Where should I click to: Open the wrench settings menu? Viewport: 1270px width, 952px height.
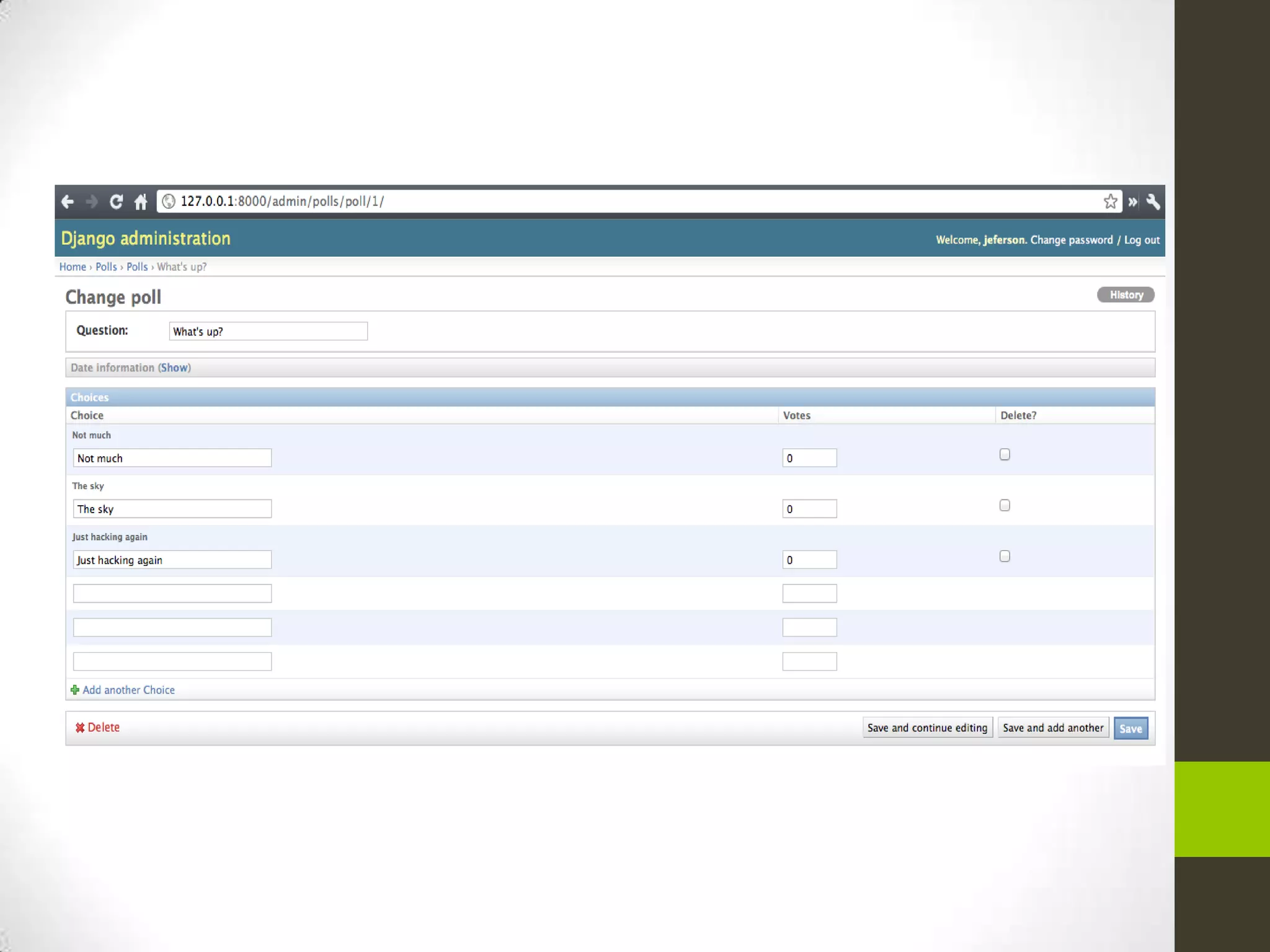tap(1153, 201)
